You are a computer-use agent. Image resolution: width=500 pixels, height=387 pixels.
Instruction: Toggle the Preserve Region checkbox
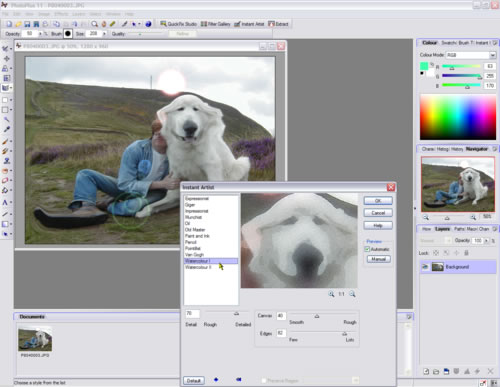click(264, 380)
